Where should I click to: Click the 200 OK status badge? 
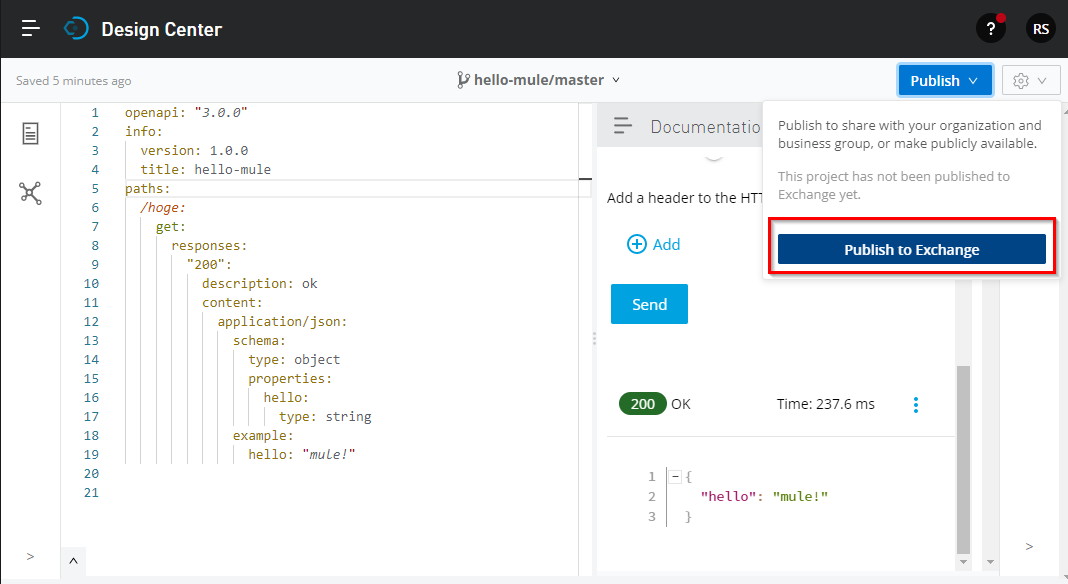643,404
